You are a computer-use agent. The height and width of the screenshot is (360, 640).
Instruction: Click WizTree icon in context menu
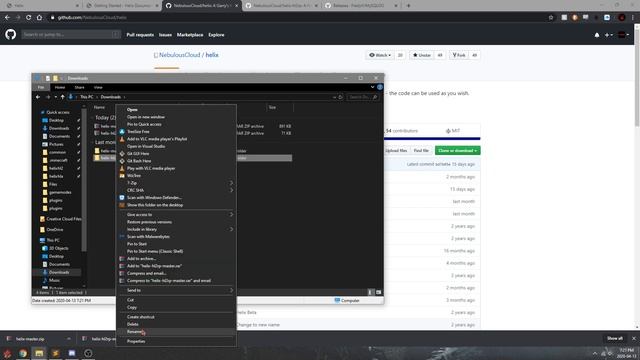tap(122, 176)
